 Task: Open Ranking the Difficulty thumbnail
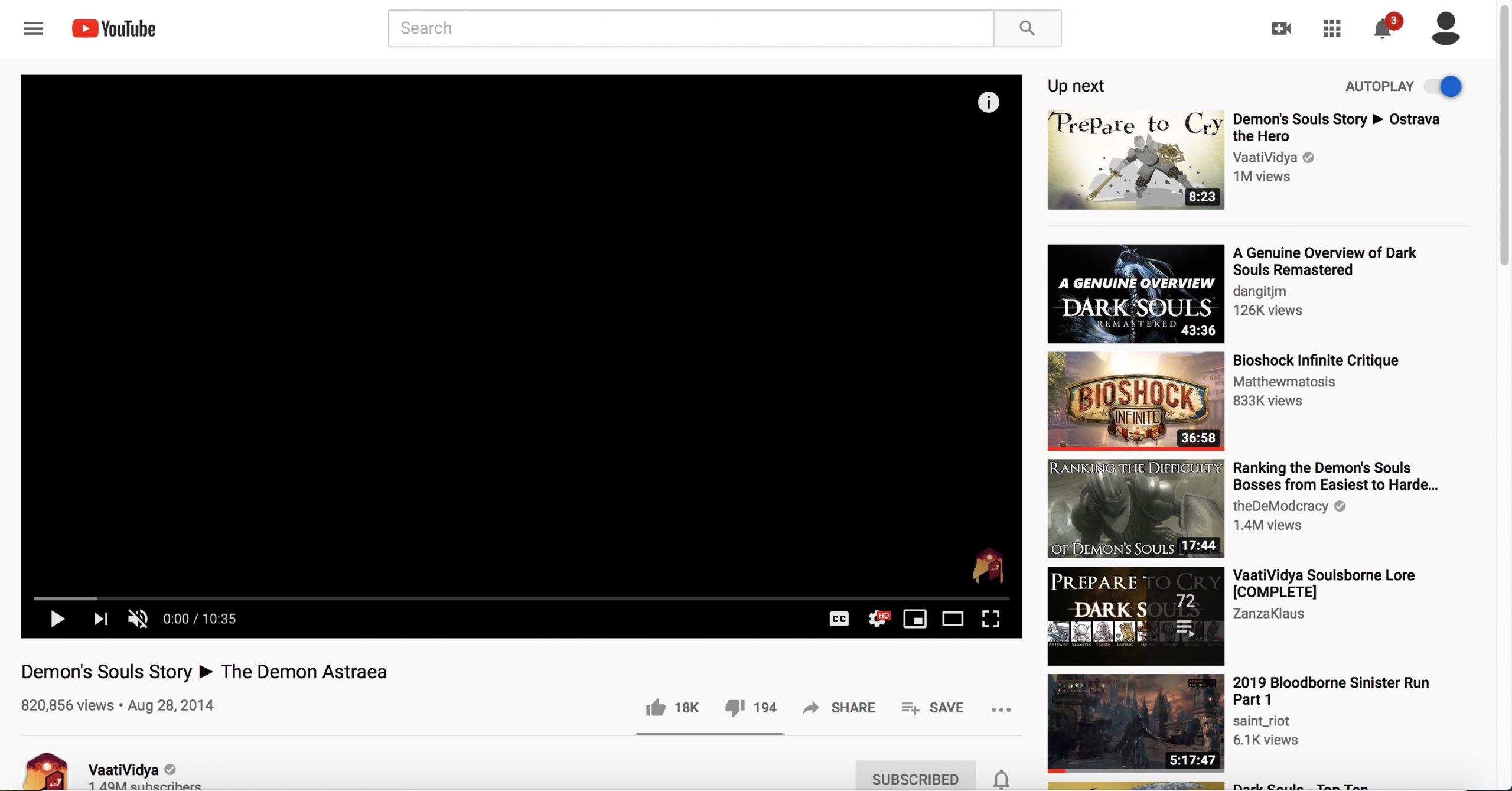(1135, 508)
